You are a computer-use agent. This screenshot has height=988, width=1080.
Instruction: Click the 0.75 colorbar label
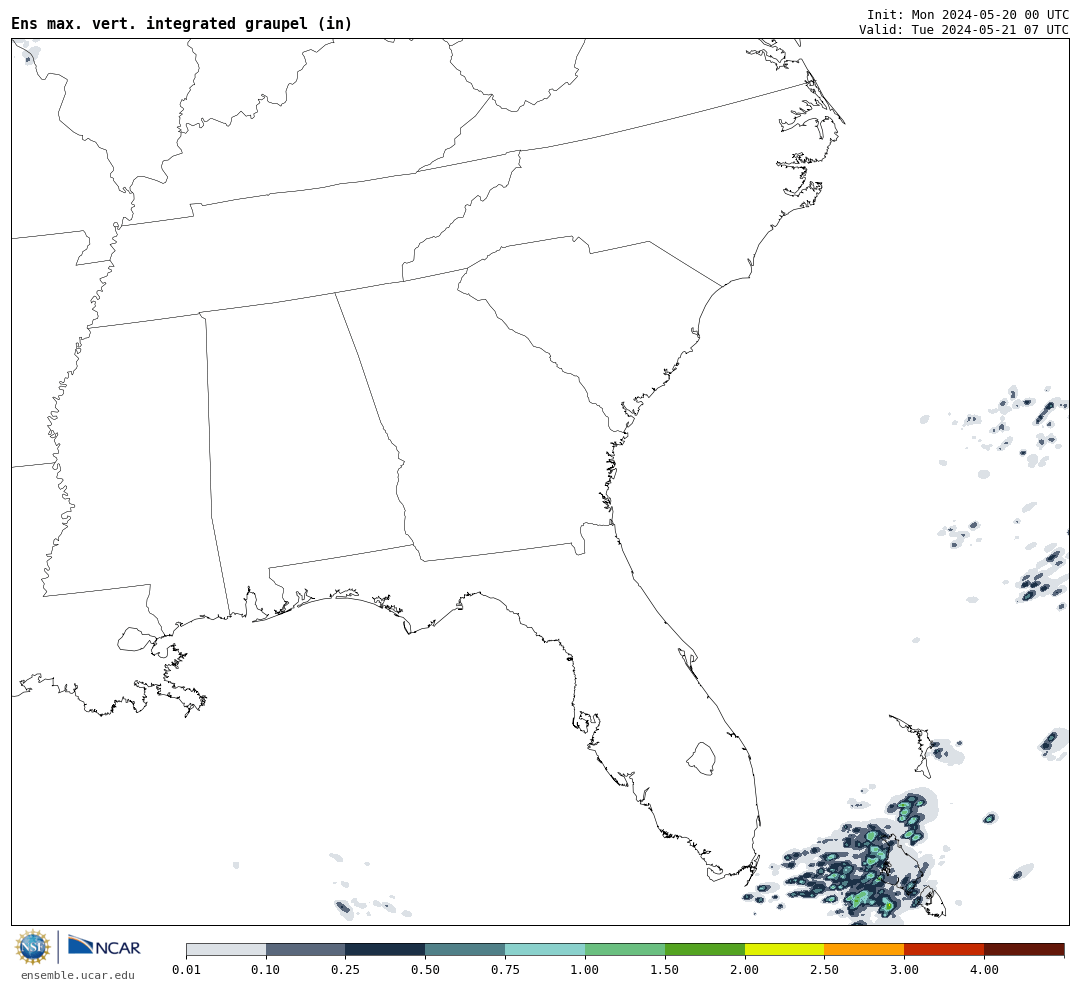[x=506, y=970]
